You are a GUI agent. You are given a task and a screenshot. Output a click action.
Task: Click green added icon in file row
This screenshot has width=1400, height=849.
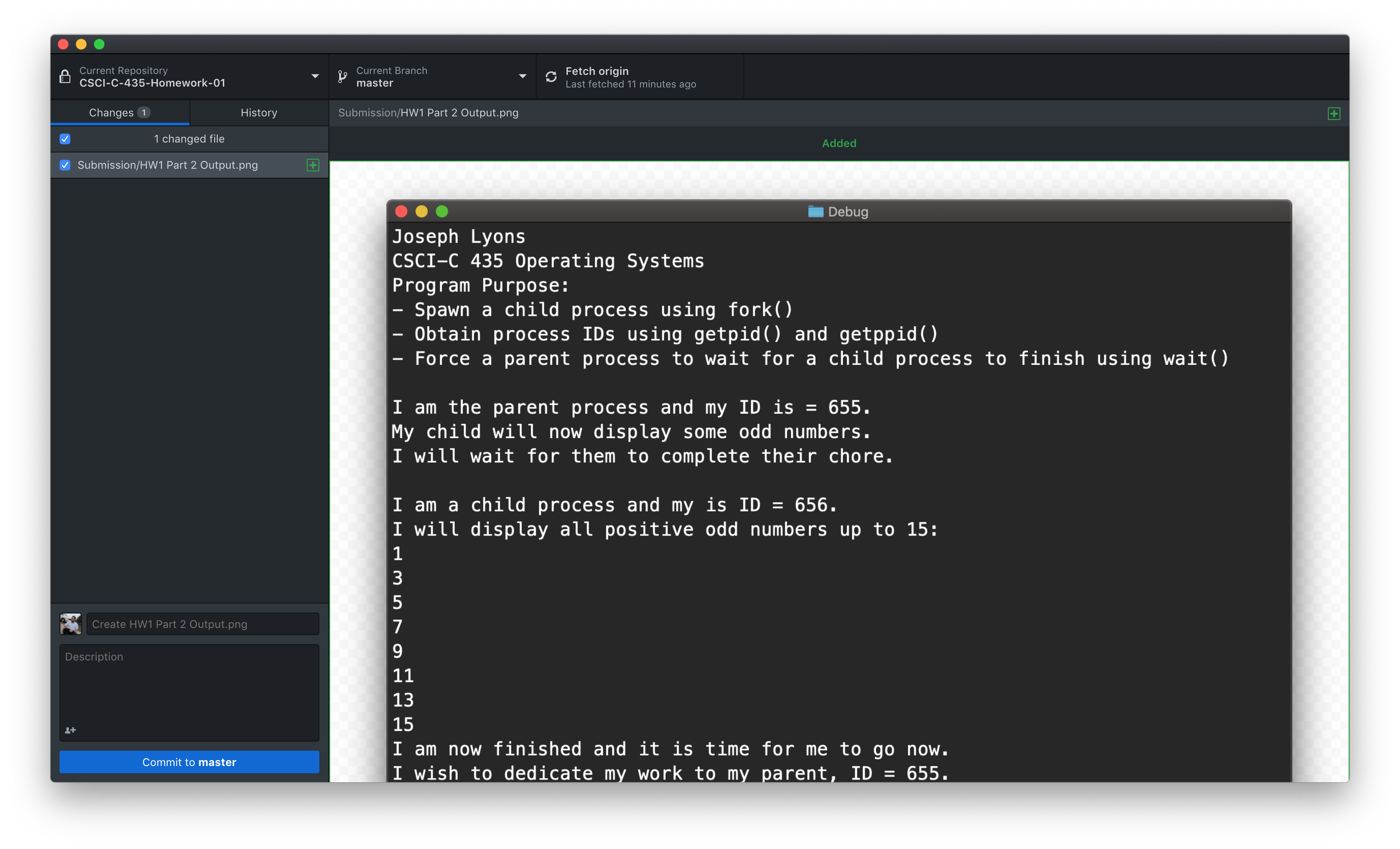tap(313, 165)
